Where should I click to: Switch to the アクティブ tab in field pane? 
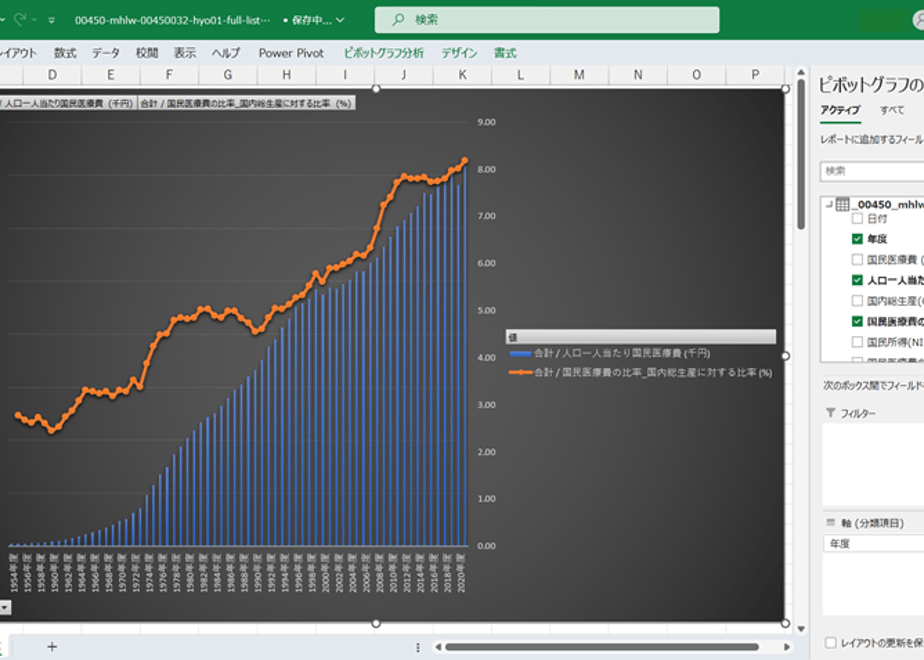point(840,110)
